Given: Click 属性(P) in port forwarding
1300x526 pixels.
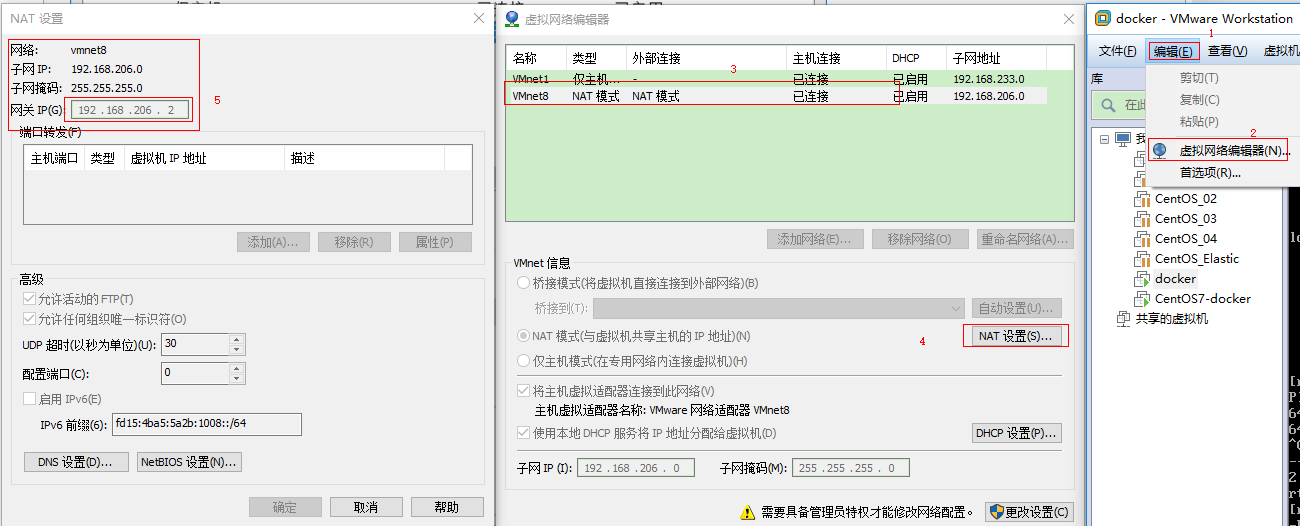Looking at the screenshot, I should [435, 242].
